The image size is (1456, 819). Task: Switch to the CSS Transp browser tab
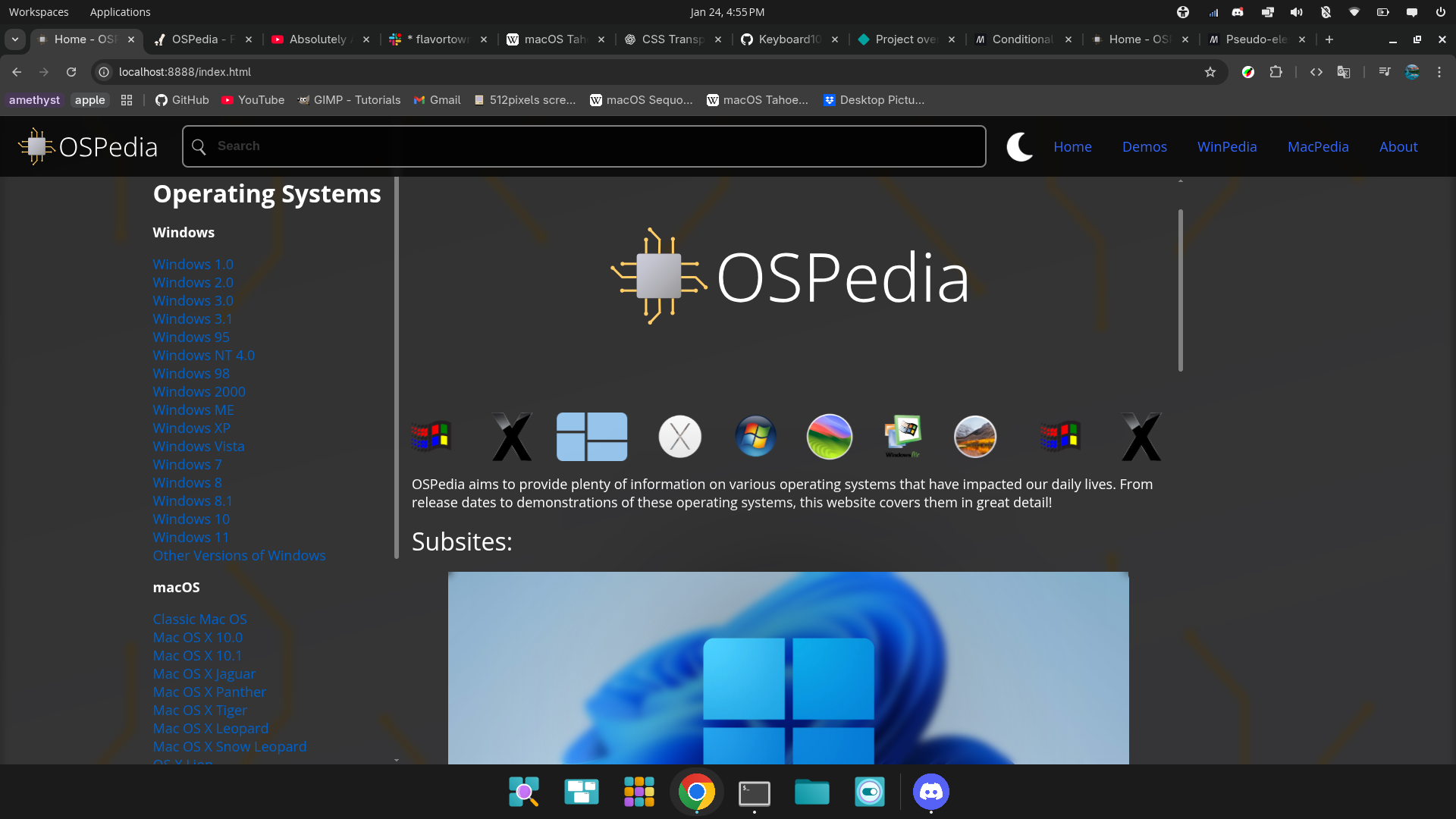671,39
